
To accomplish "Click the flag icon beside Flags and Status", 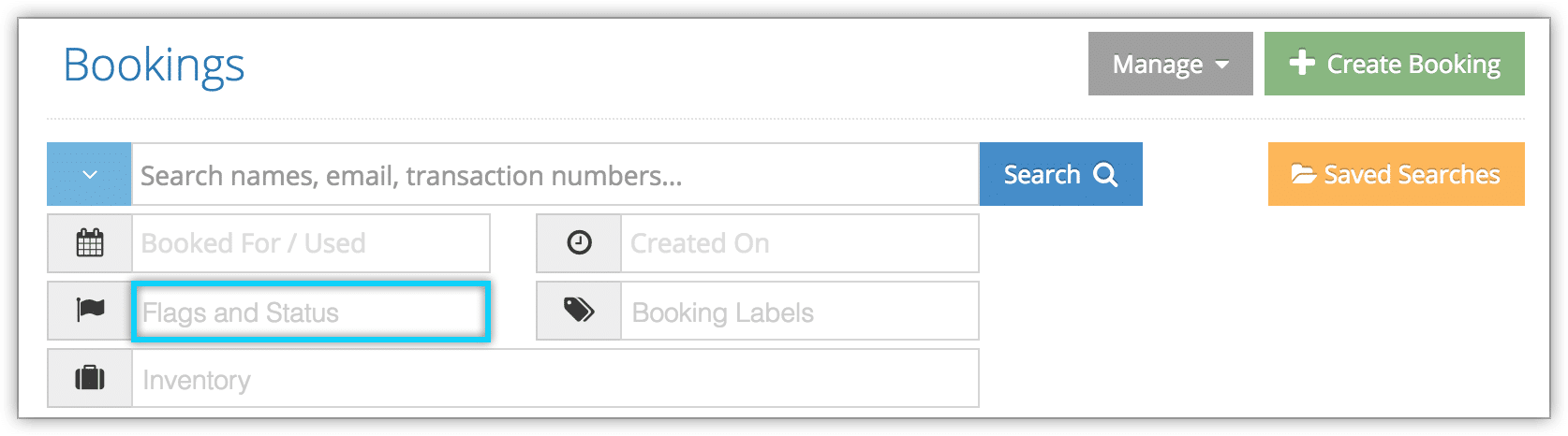I will point(90,310).
